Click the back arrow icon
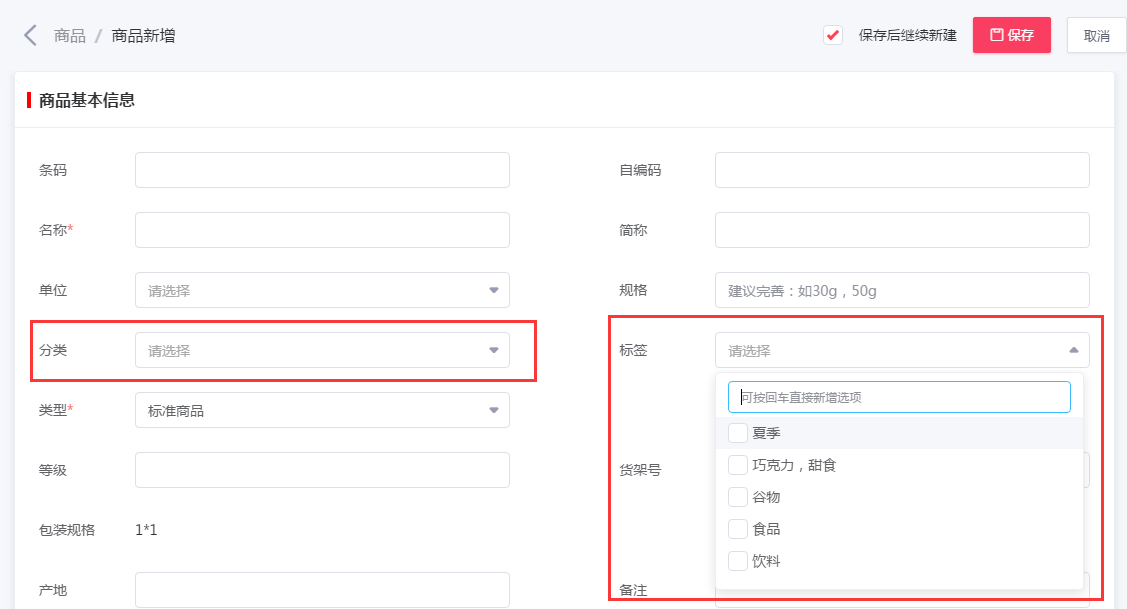Screen dimensions: 1127x609 click(x=30, y=36)
